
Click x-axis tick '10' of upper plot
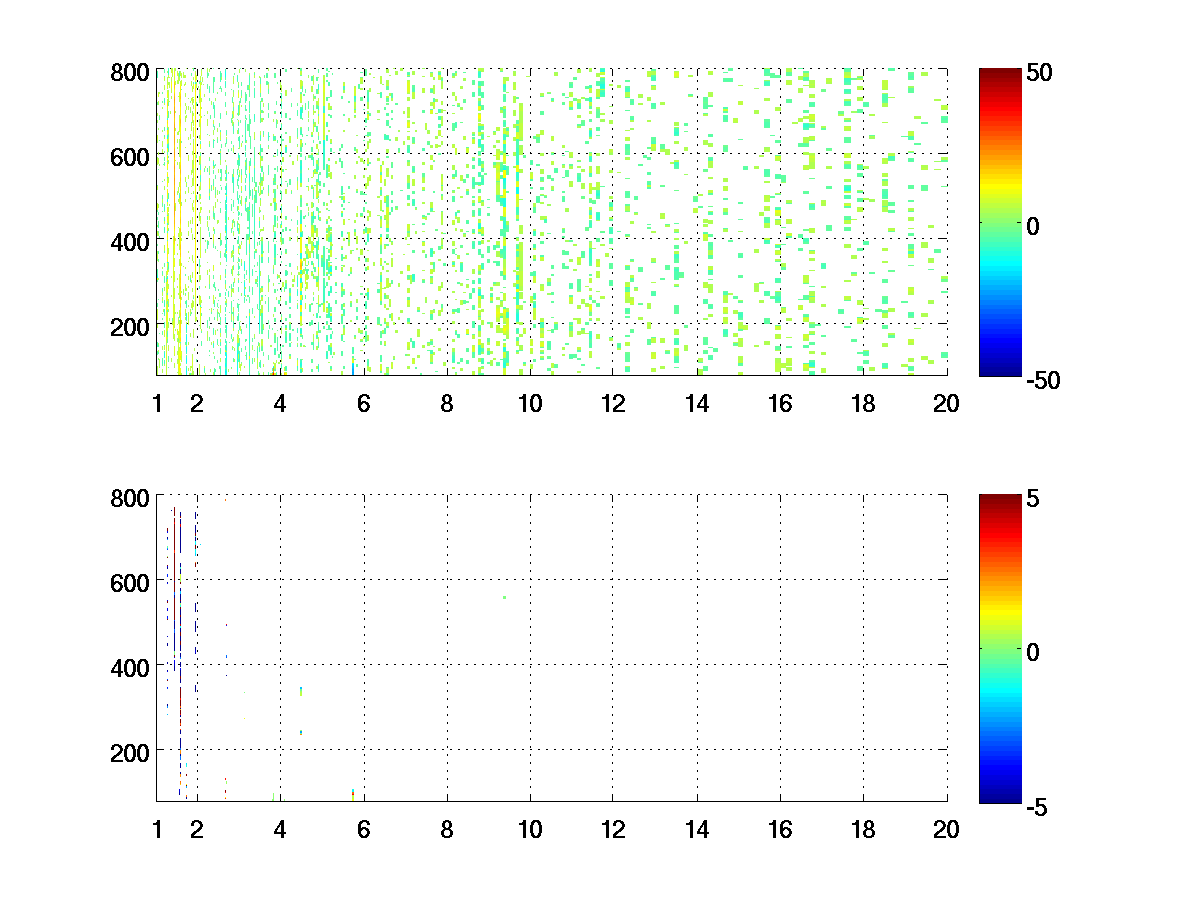[530, 404]
